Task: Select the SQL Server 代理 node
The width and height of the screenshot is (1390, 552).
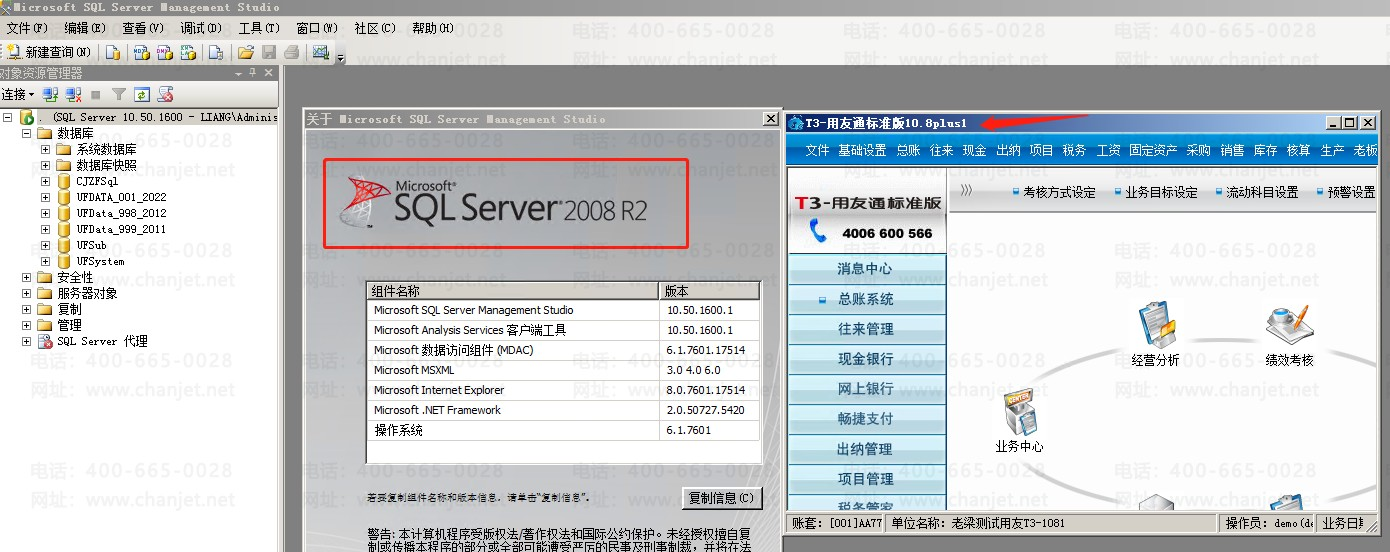Action: tap(102, 341)
